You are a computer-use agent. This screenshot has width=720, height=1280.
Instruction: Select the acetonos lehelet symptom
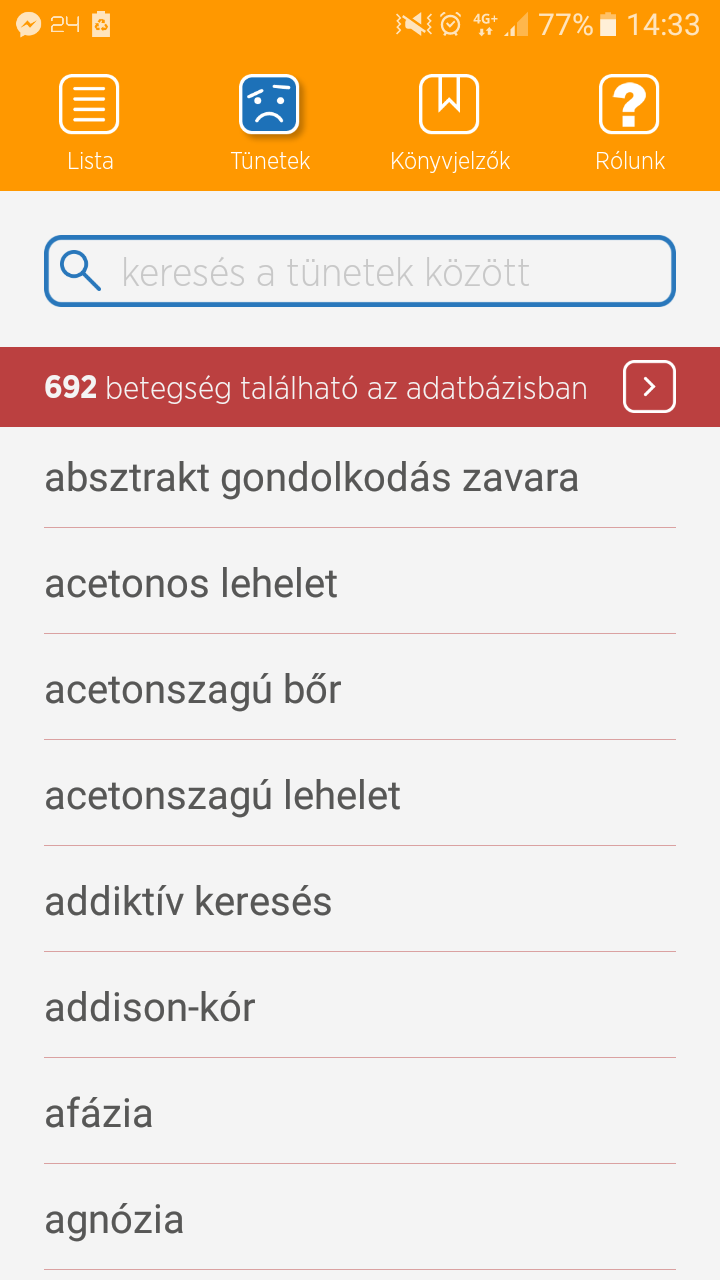pos(192,584)
